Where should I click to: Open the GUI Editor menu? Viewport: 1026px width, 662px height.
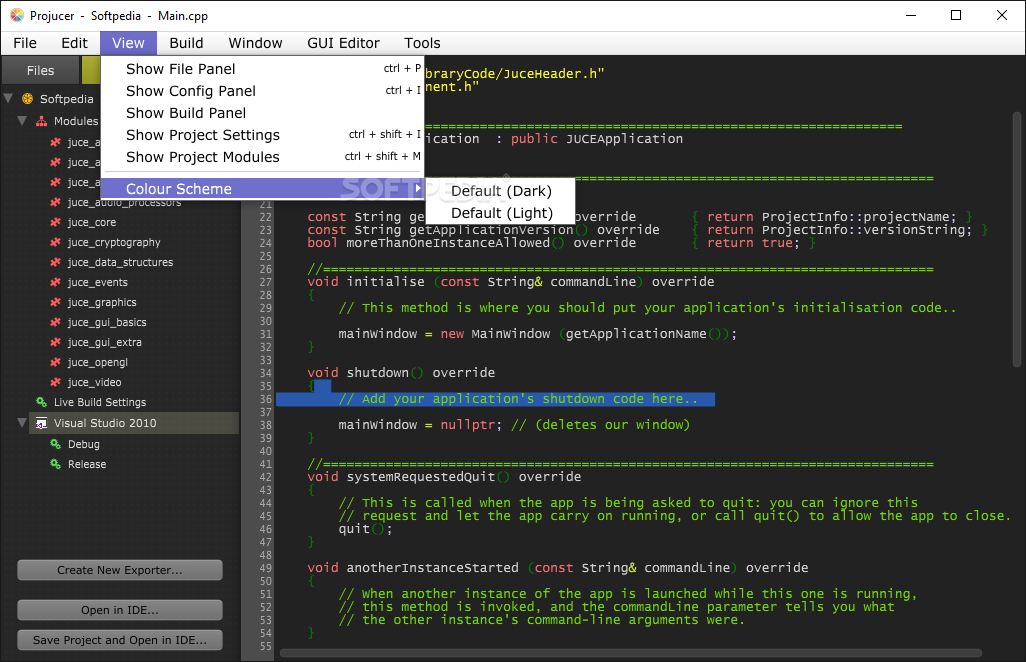click(x=344, y=43)
